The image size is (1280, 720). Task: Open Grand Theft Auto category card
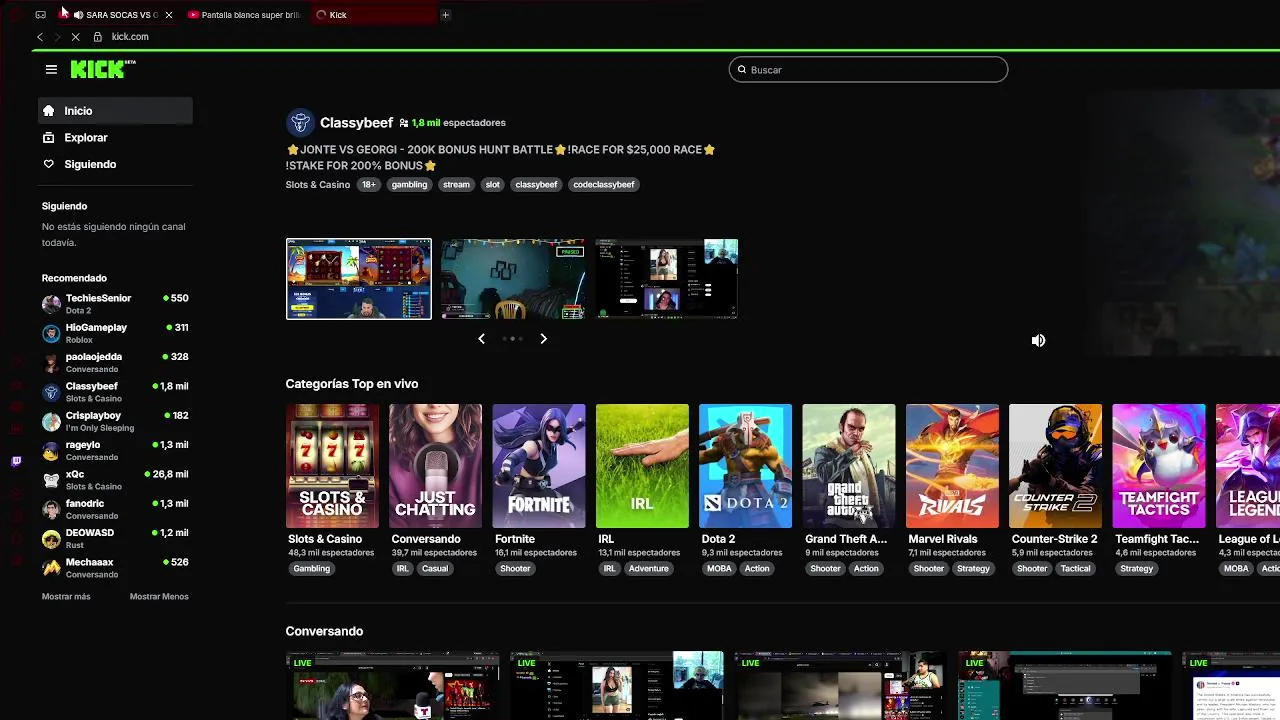coord(849,466)
